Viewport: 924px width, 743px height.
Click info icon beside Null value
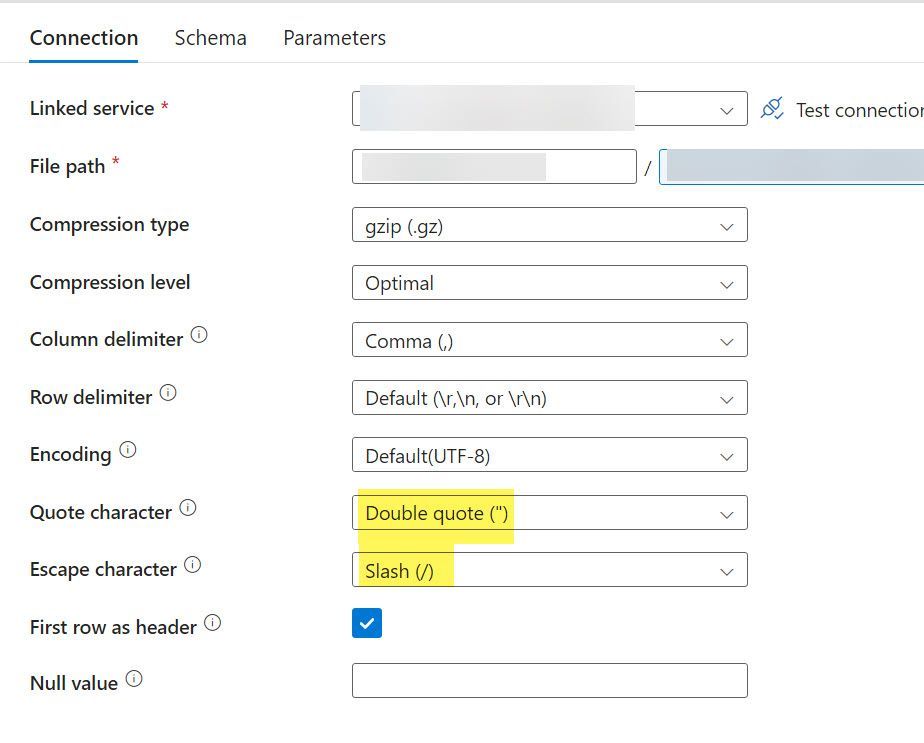pos(134,680)
